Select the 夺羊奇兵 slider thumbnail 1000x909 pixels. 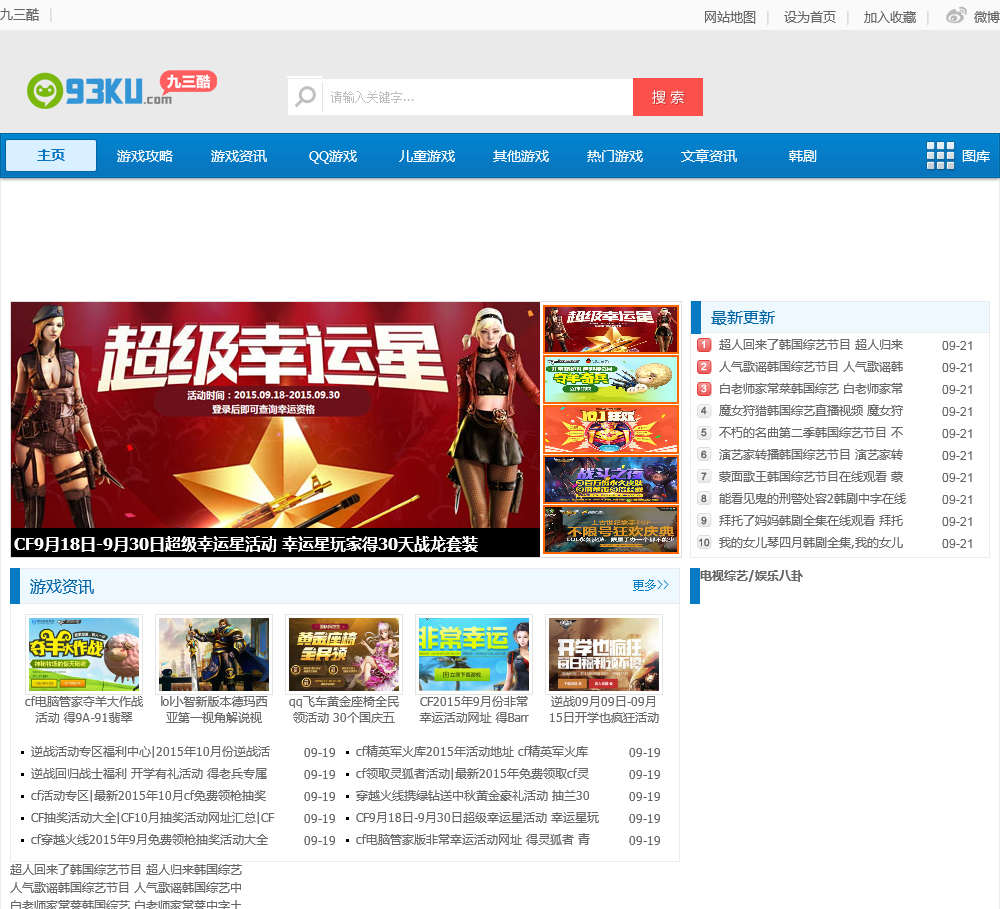[610, 380]
